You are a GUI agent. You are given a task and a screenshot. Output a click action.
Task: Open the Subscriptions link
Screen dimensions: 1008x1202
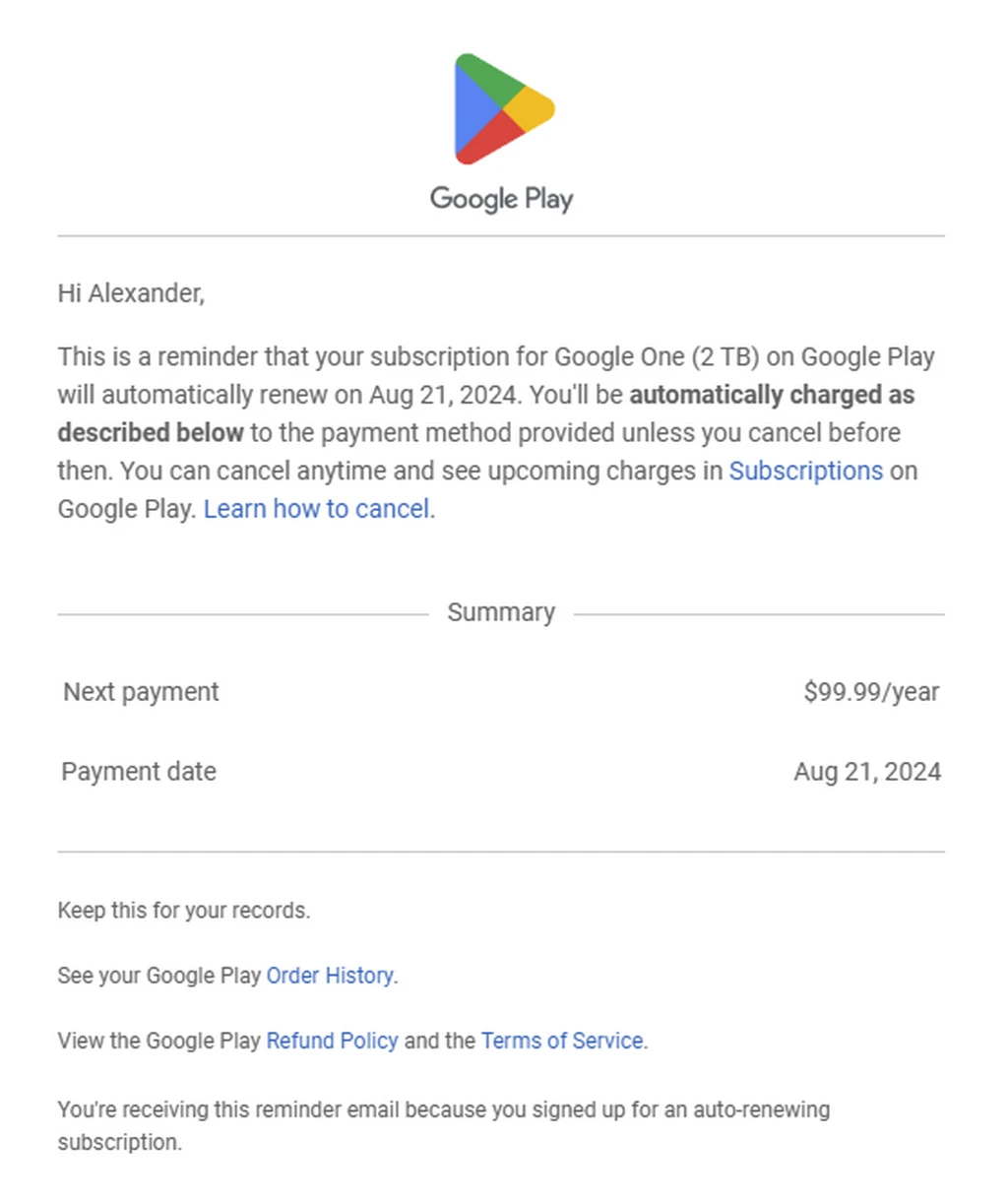805,471
